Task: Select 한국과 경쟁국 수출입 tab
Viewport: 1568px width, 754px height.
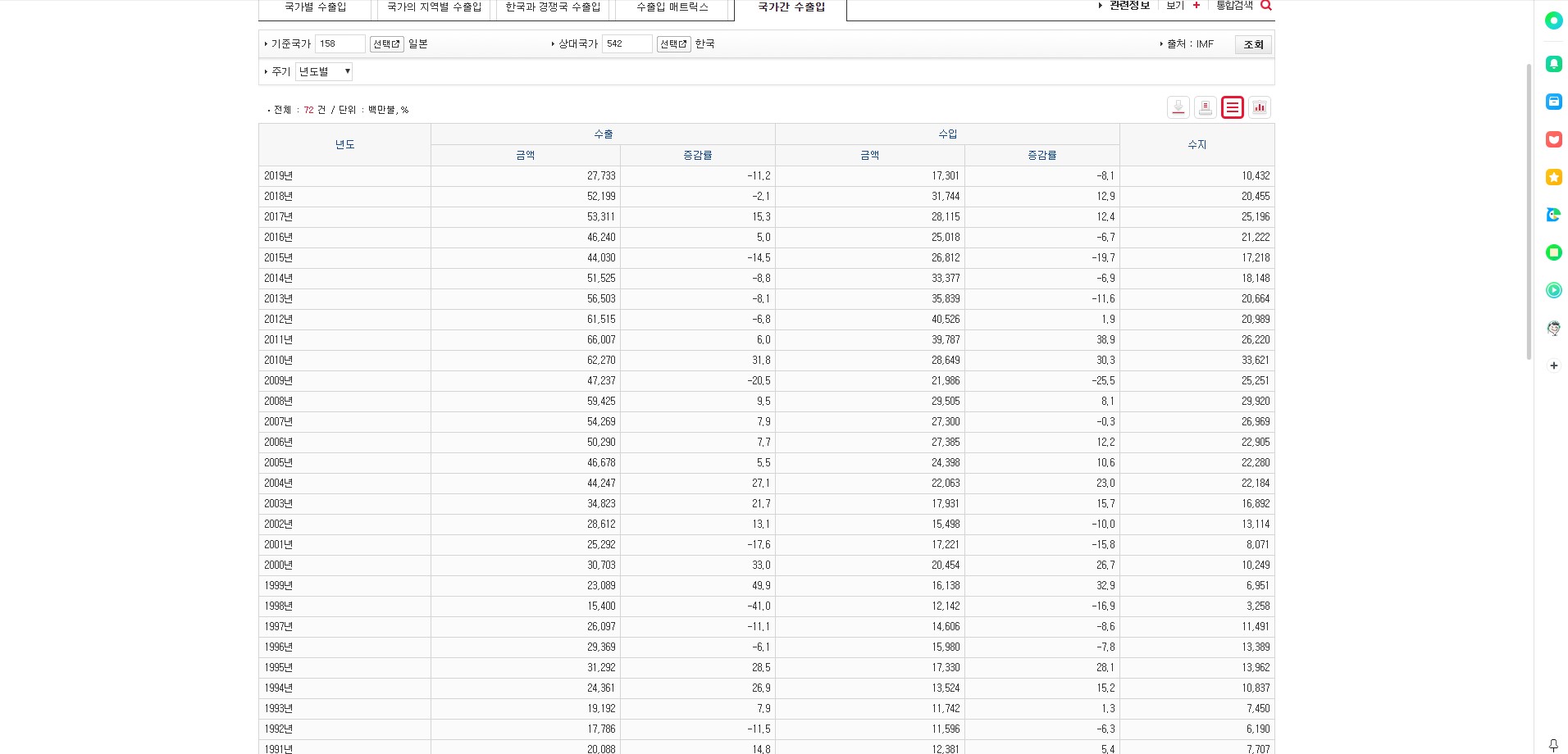Action: [552, 7]
